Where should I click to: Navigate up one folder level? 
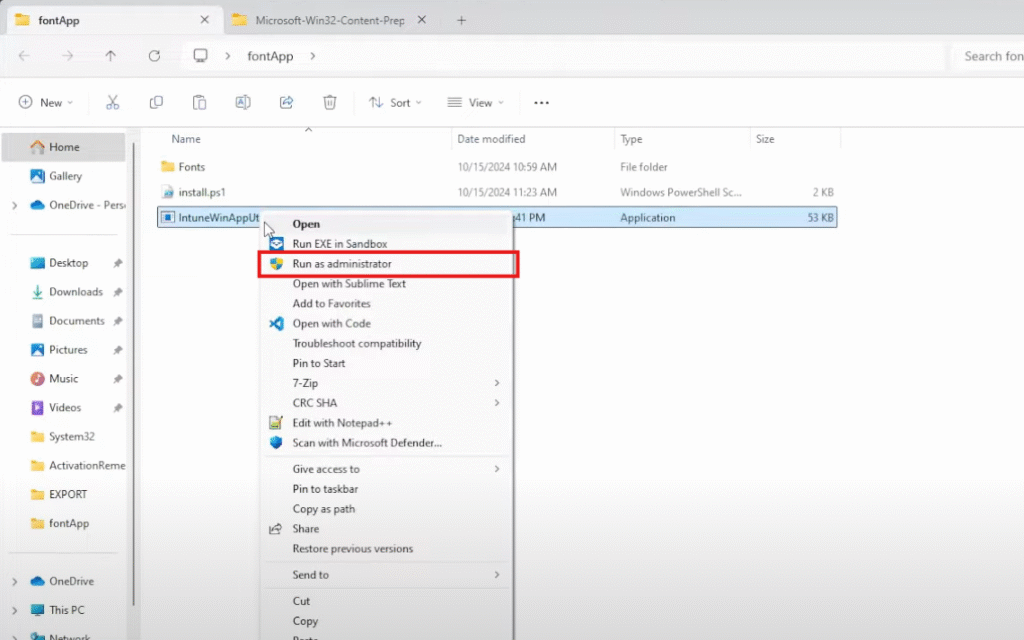click(x=110, y=56)
